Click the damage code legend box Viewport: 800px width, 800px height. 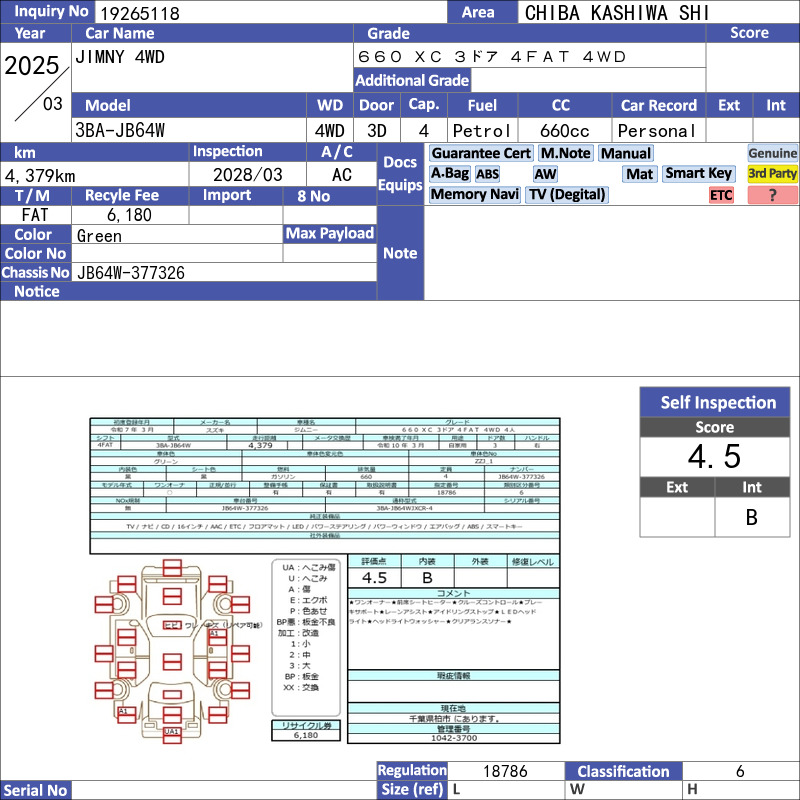pos(306,638)
